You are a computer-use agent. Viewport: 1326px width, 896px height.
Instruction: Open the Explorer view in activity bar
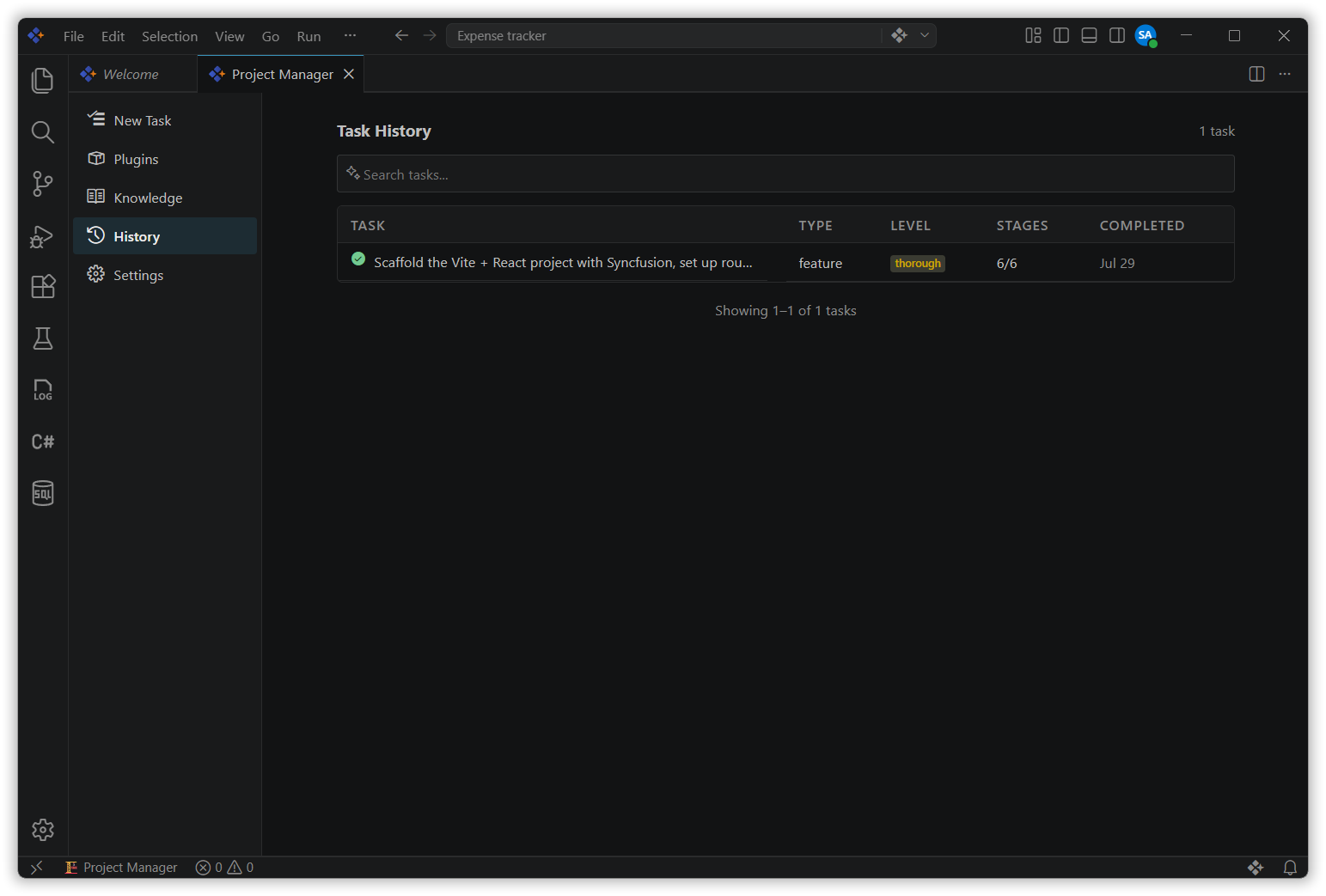42,80
